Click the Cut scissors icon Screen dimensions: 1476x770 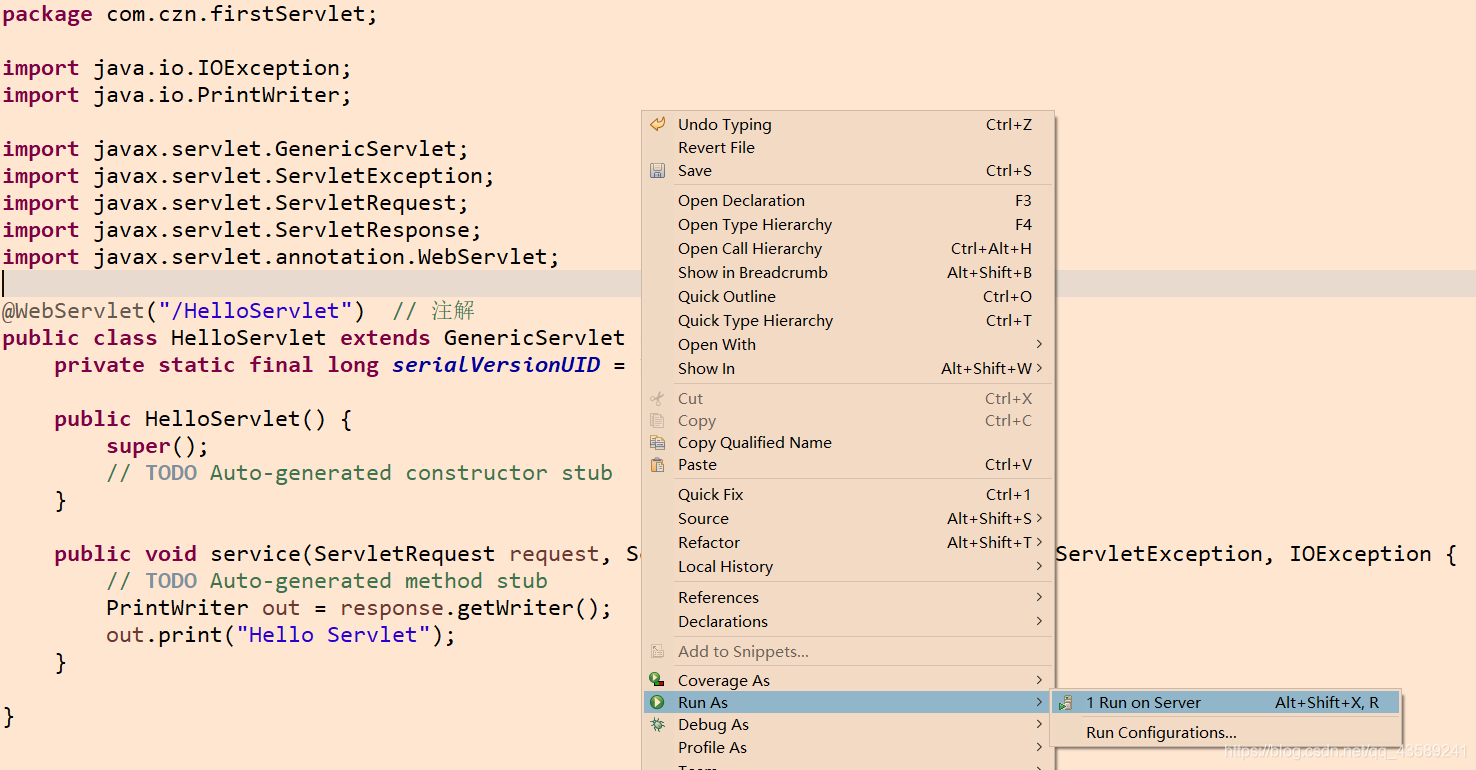tap(657, 399)
